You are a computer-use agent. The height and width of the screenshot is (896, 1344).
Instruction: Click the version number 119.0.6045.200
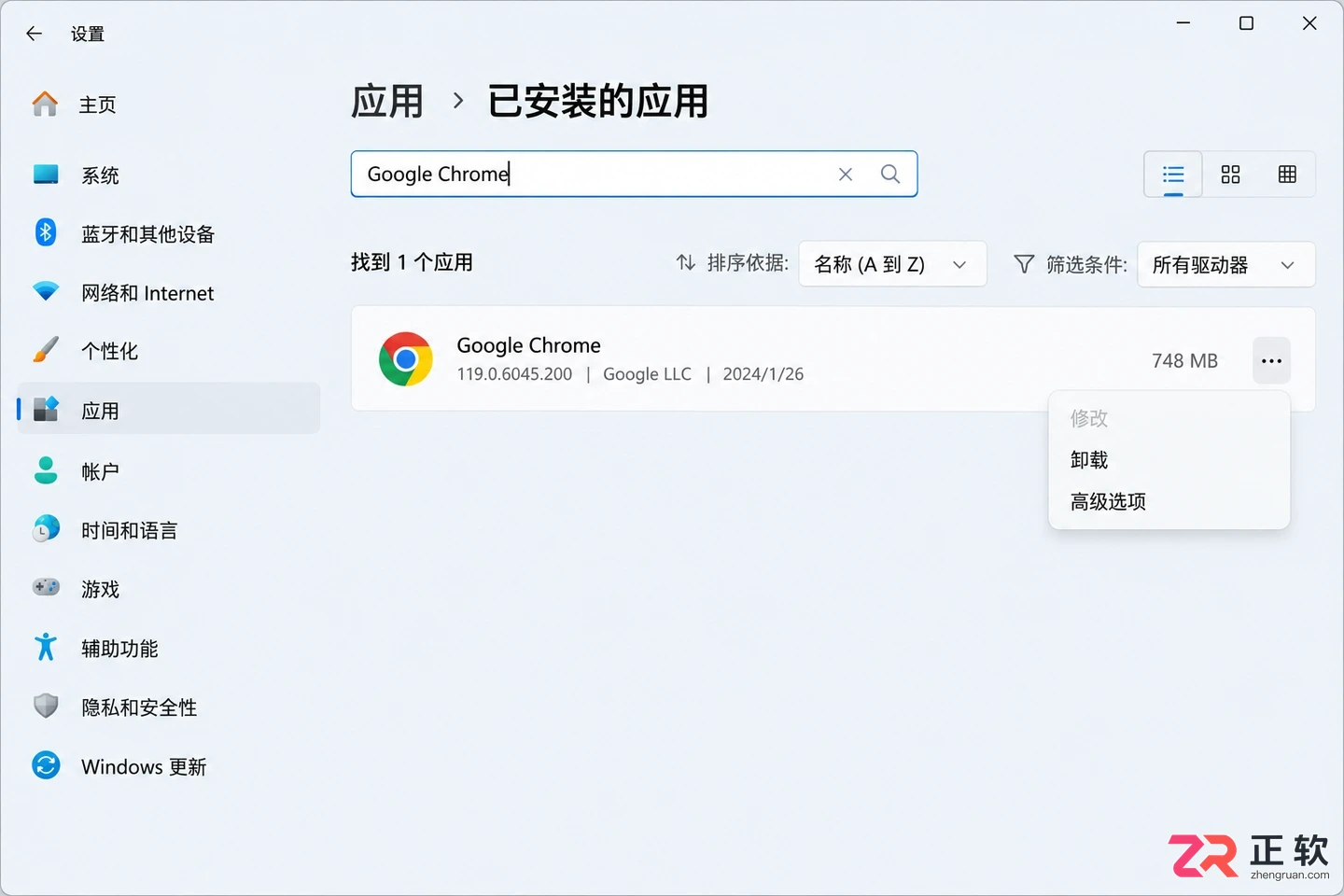[514, 374]
